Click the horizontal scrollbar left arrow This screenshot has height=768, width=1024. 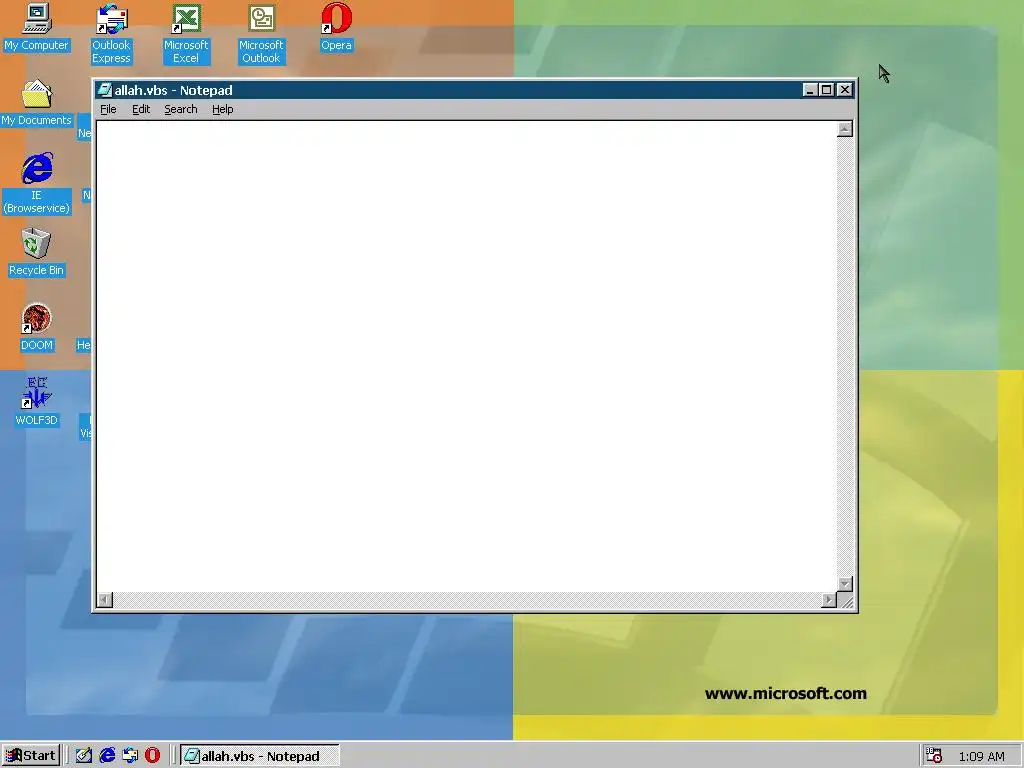tap(104, 600)
